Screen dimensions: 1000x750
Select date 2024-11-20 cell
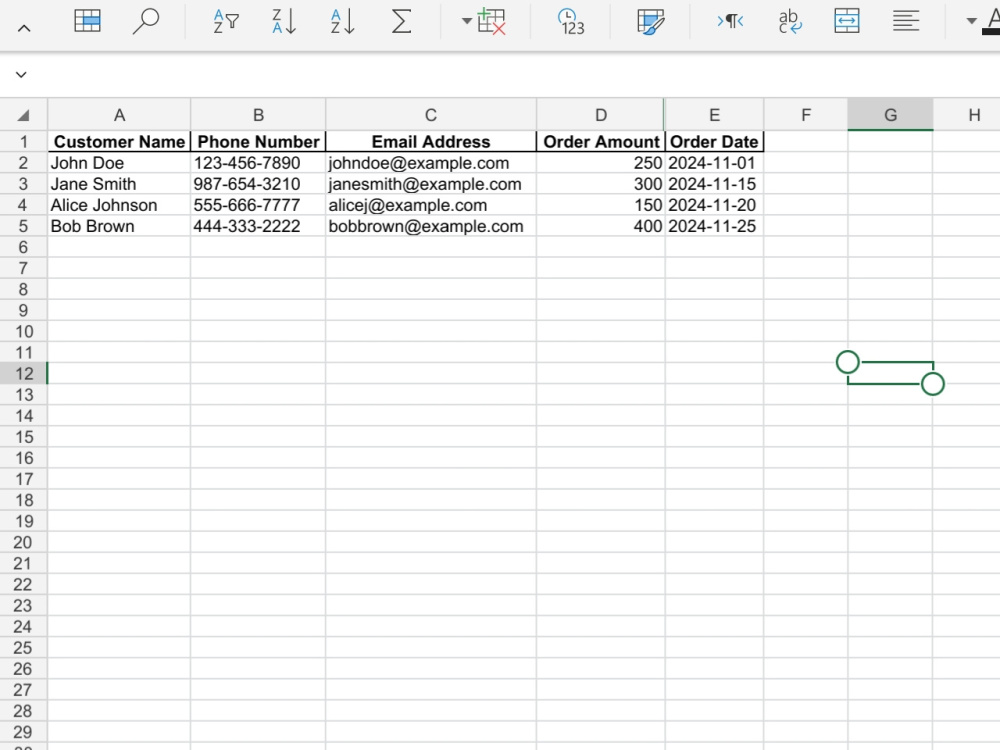714,205
